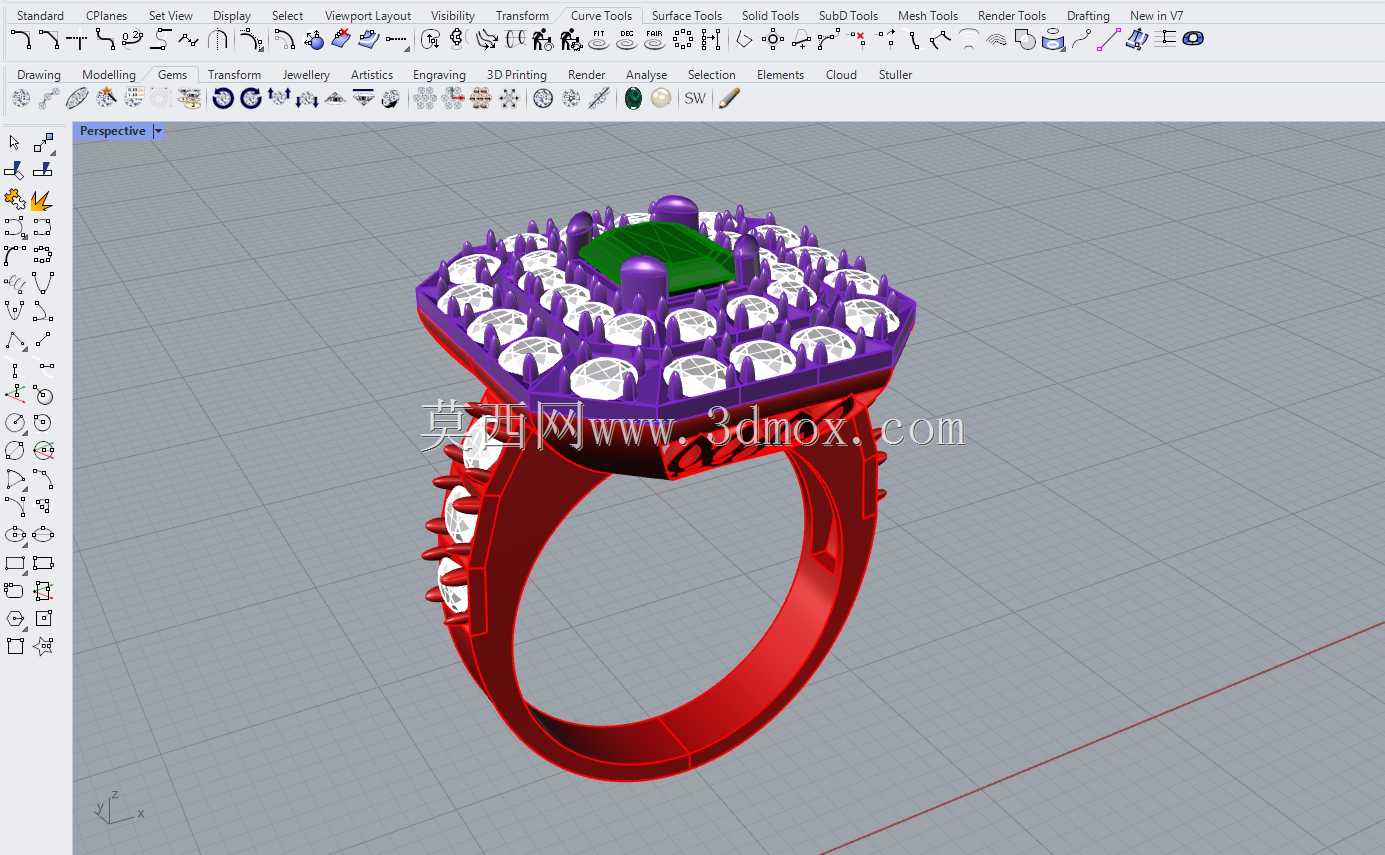This screenshot has width=1385, height=855.
Task: Open the Drafting tab
Action: 1088,16
